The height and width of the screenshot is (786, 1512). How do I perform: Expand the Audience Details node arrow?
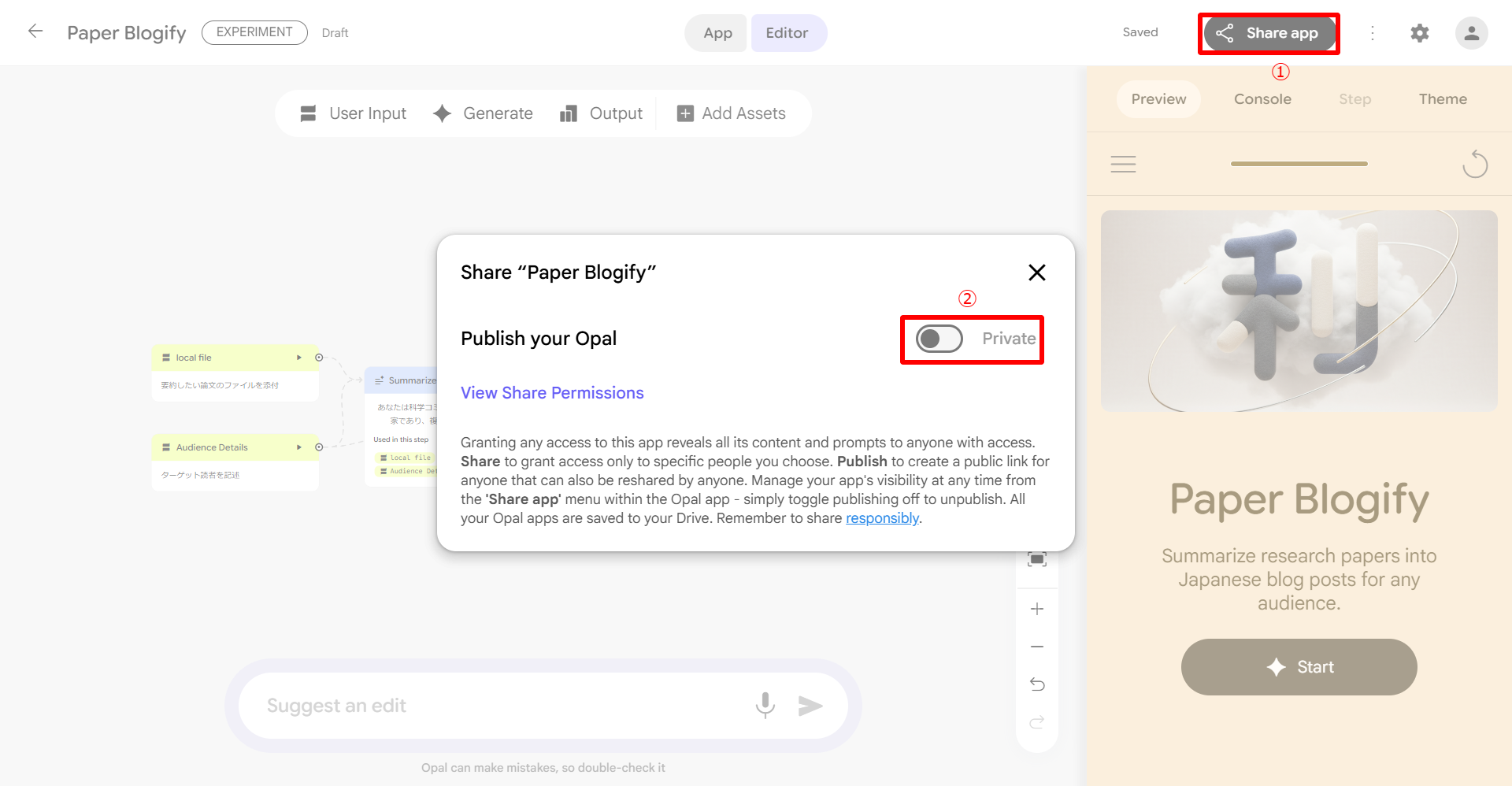click(299, 447)
